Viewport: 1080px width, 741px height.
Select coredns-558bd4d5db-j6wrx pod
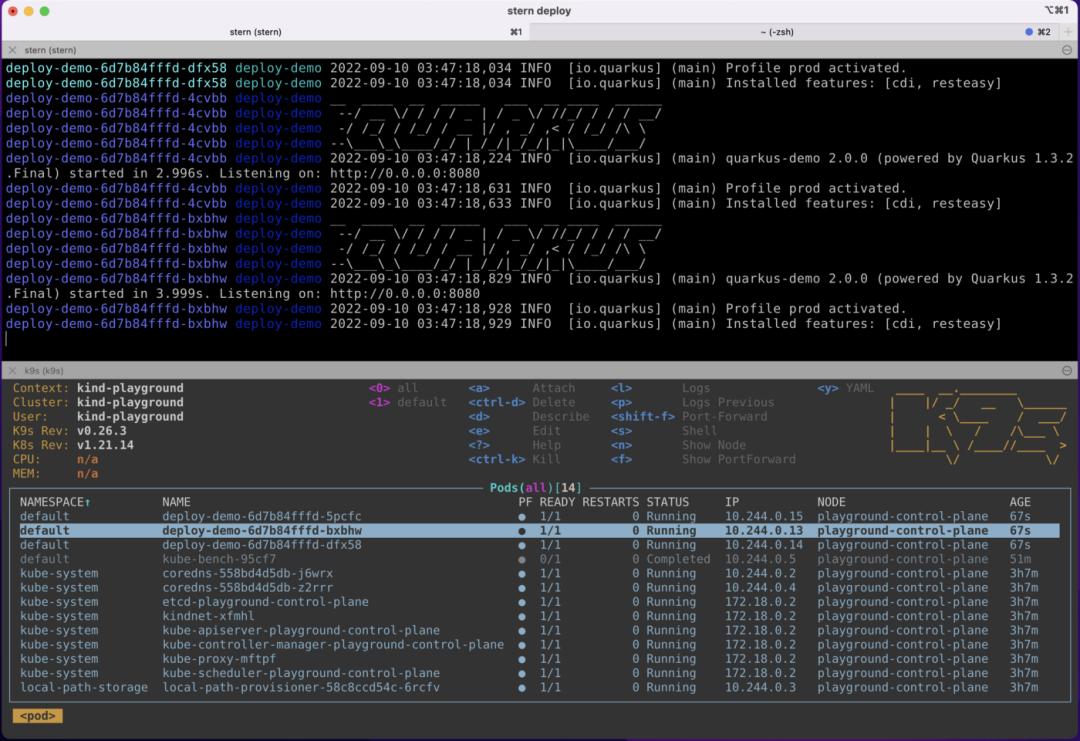[x=539, y=574]
